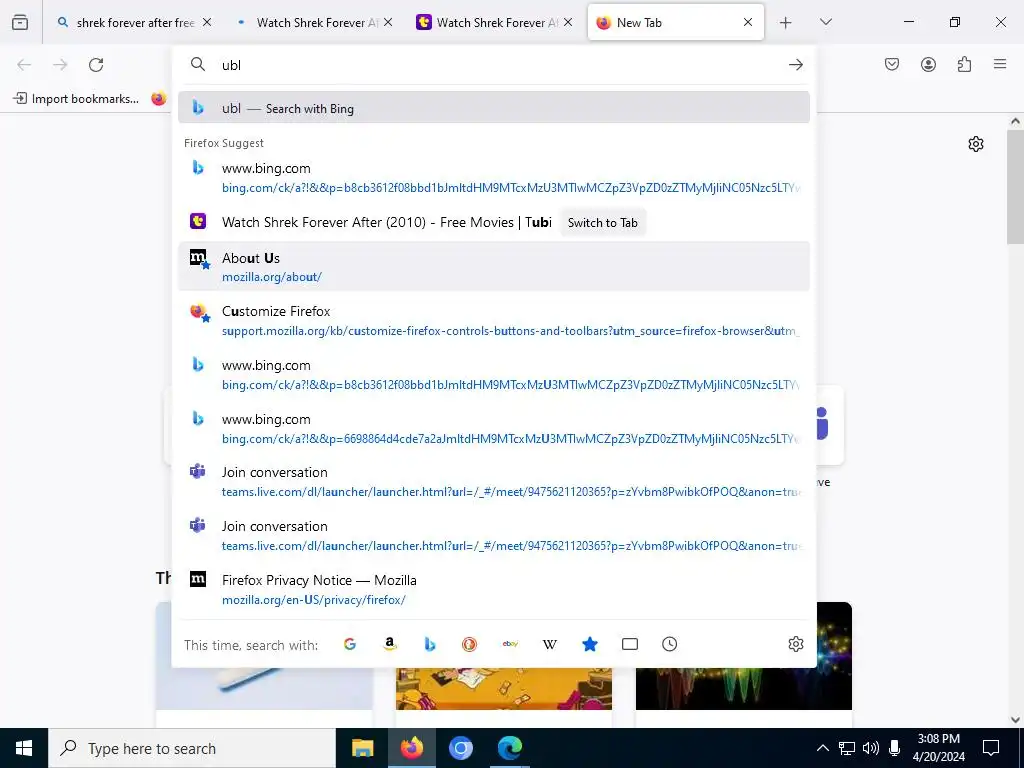Click the page vertical scrollbar thumb
Viewport: 1024px width, 768px height.
tap(1015, 187)
